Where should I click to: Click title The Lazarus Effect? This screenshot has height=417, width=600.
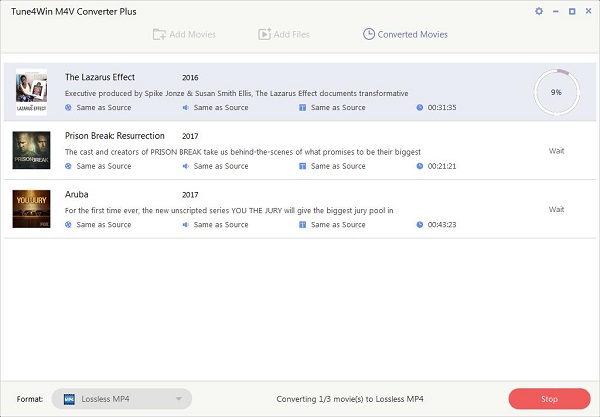[x=100, y=77]
